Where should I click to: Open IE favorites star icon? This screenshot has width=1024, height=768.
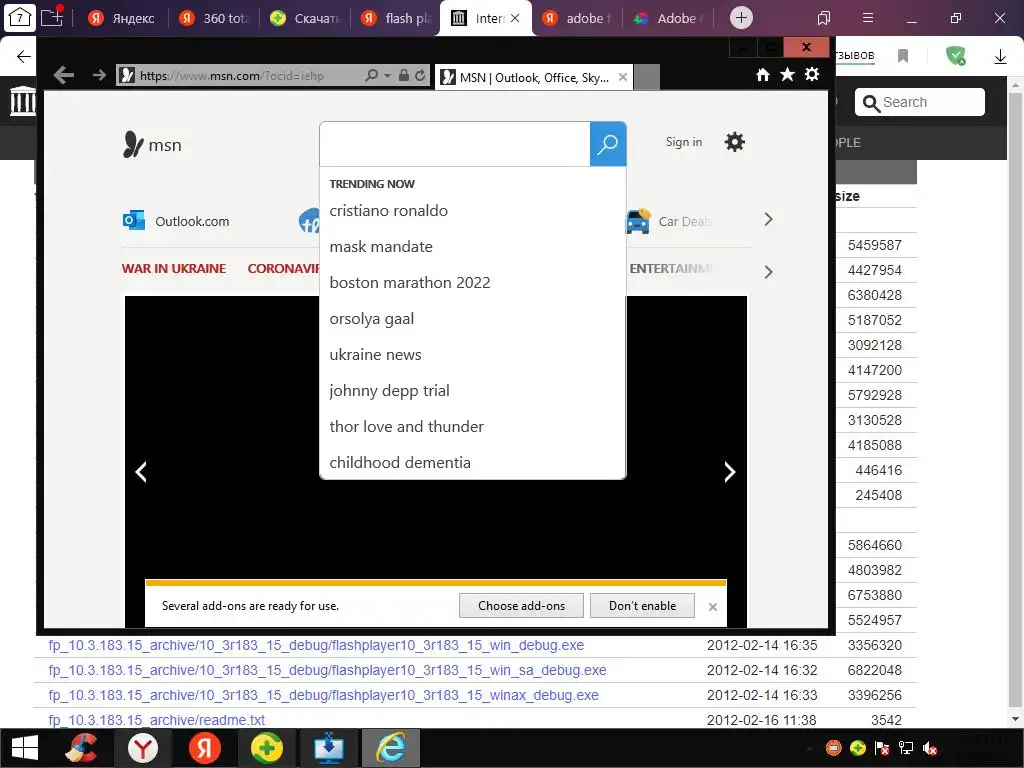click(788, 74)
